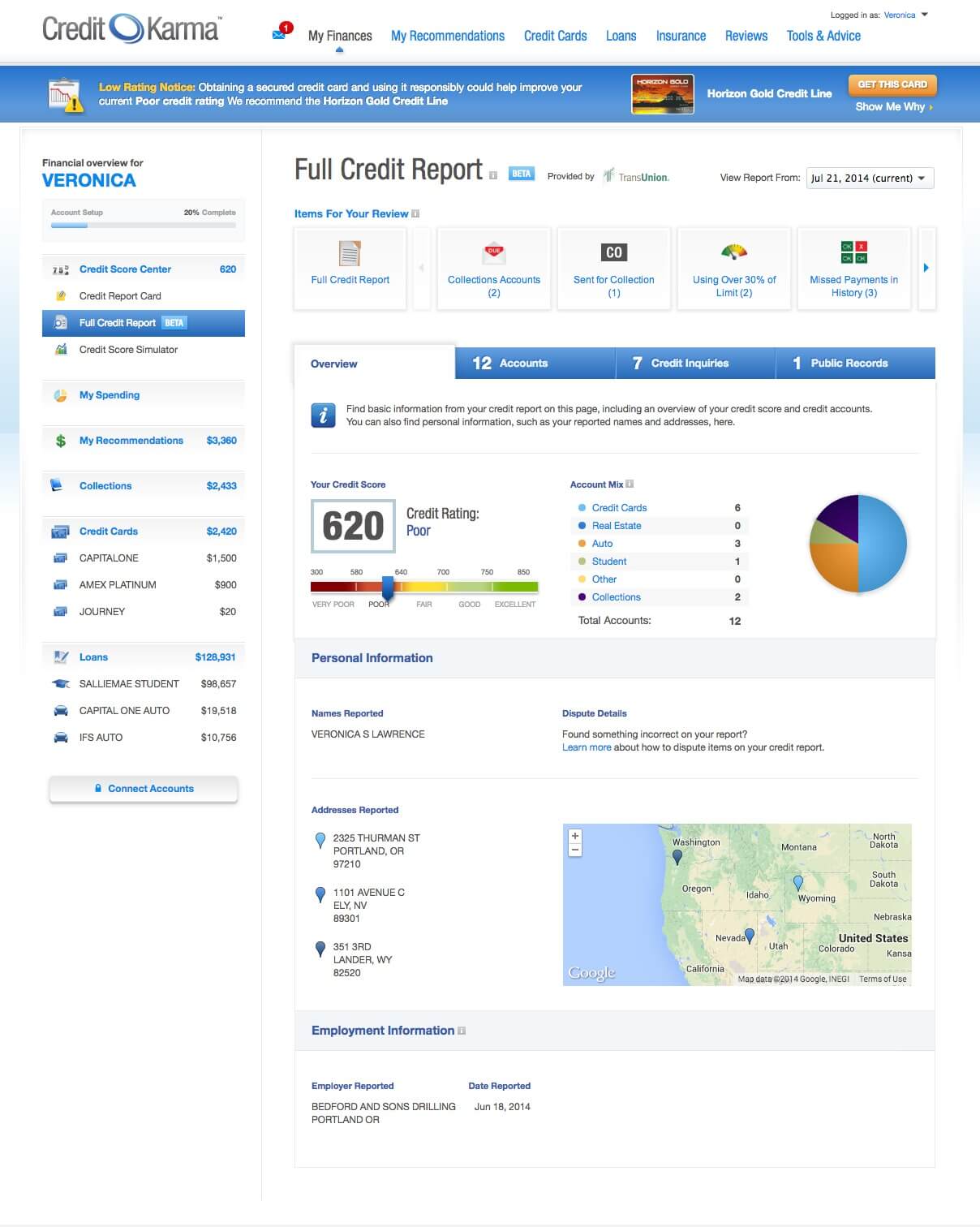Click the Low Rating Notice warning icon
Screen dimensions: 980x1227
pyautogui.click(x=66, y=96)
